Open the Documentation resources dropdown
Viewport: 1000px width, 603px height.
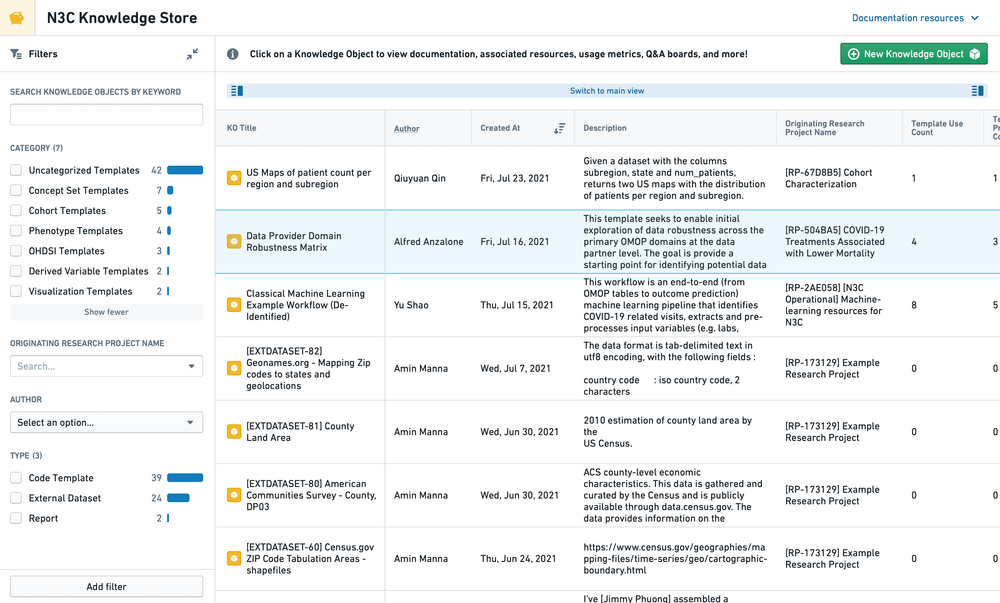click(x=915, y=18)
